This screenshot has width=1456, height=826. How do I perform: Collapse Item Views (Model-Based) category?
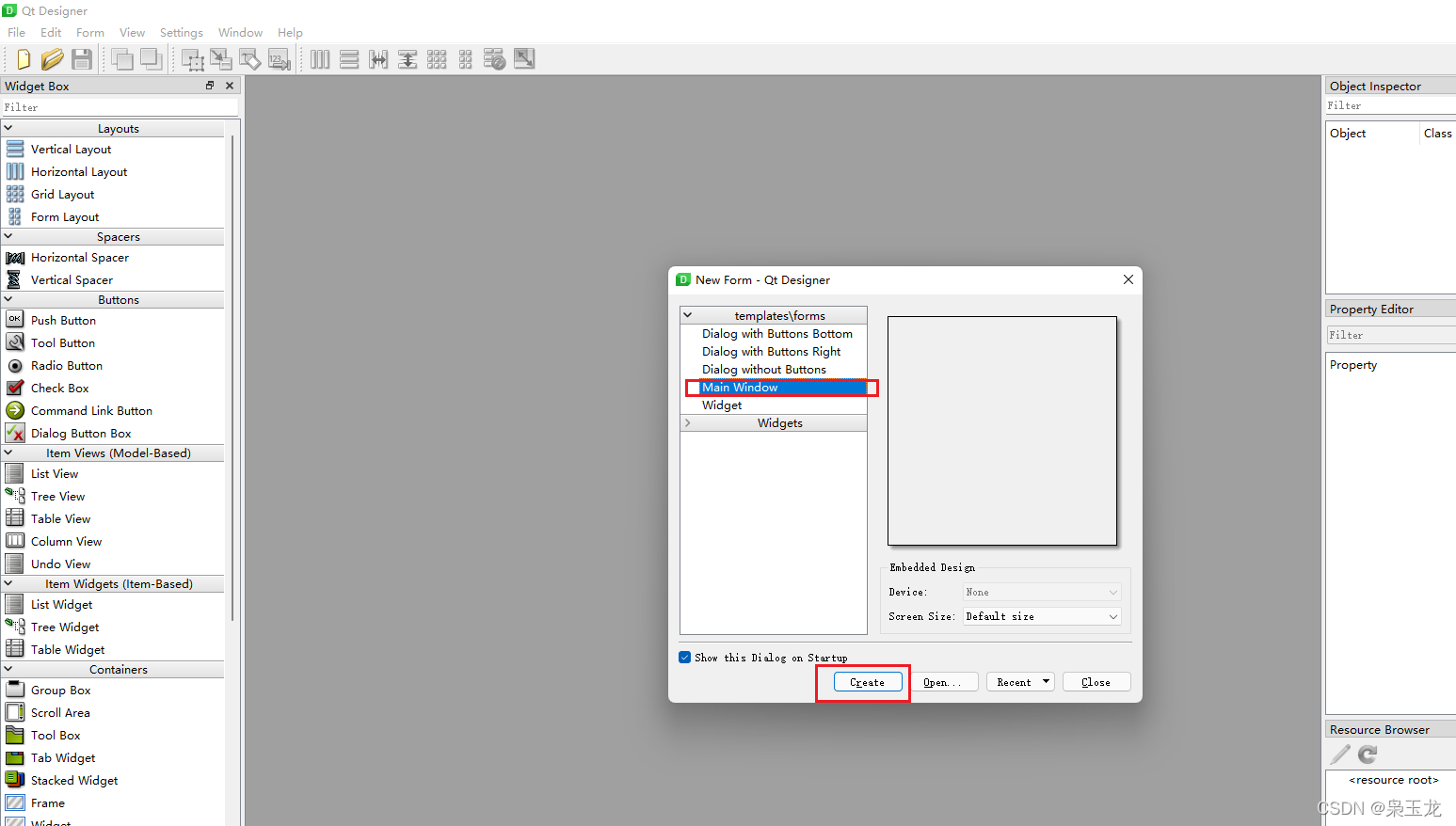8,453
